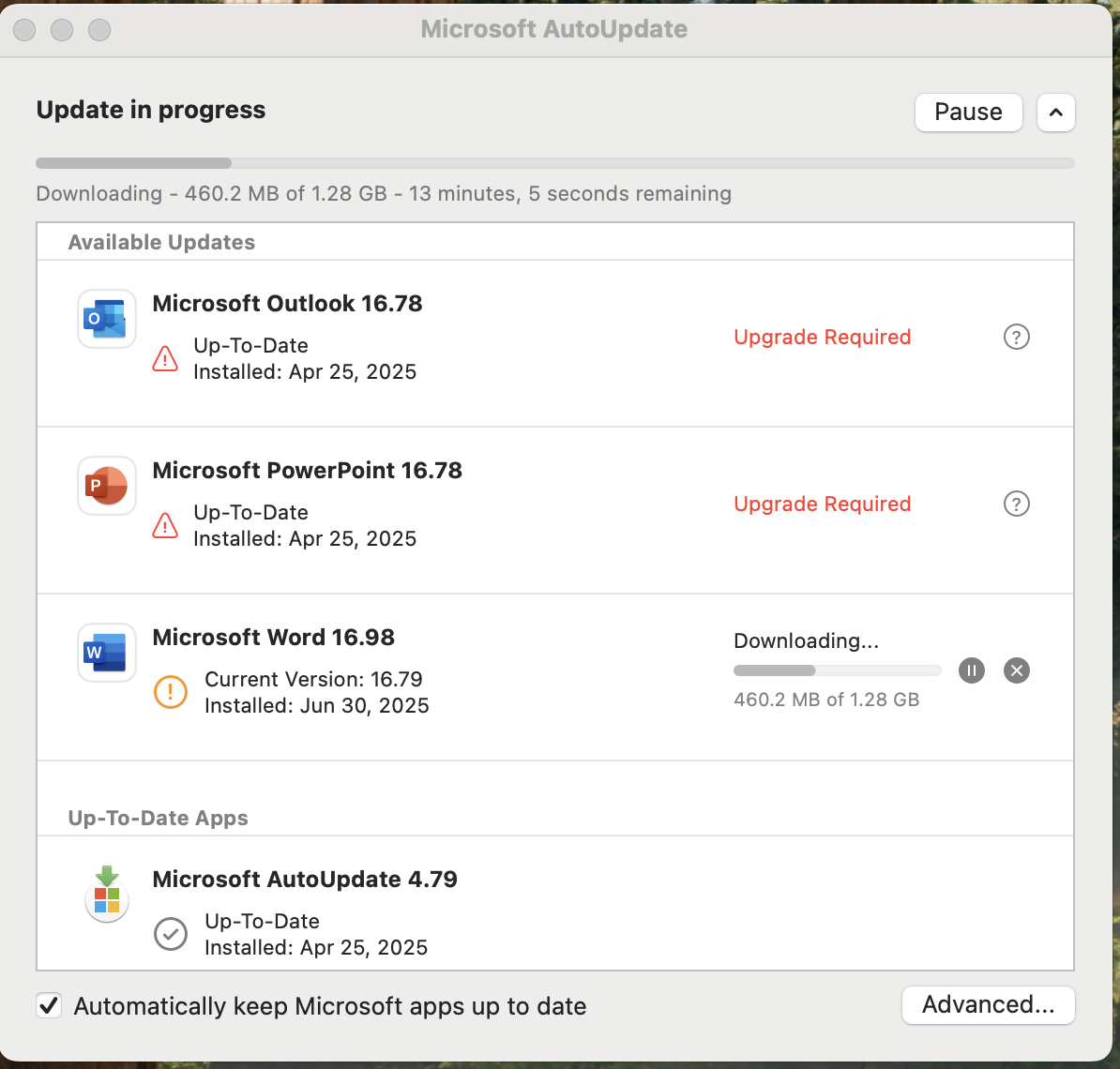Click the Available Updates section header
The image size is (1120, 1069).
coord(161,242)
